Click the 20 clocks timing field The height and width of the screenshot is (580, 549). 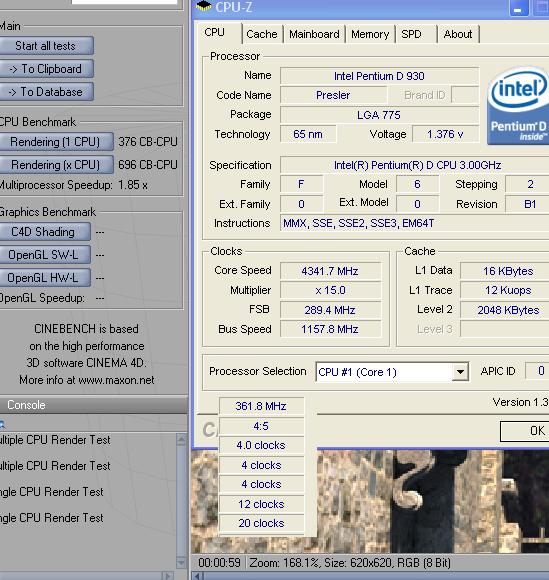(x=262, y=523)
